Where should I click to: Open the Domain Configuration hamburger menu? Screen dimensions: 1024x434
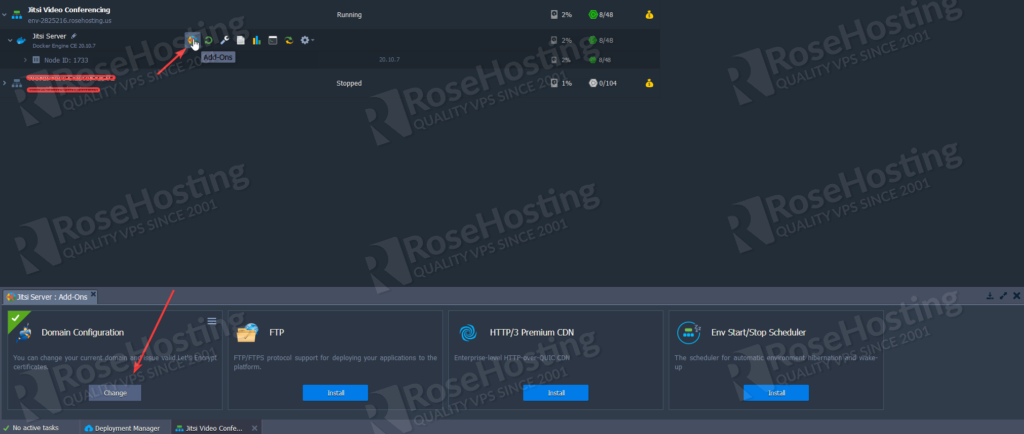(212, 320)
